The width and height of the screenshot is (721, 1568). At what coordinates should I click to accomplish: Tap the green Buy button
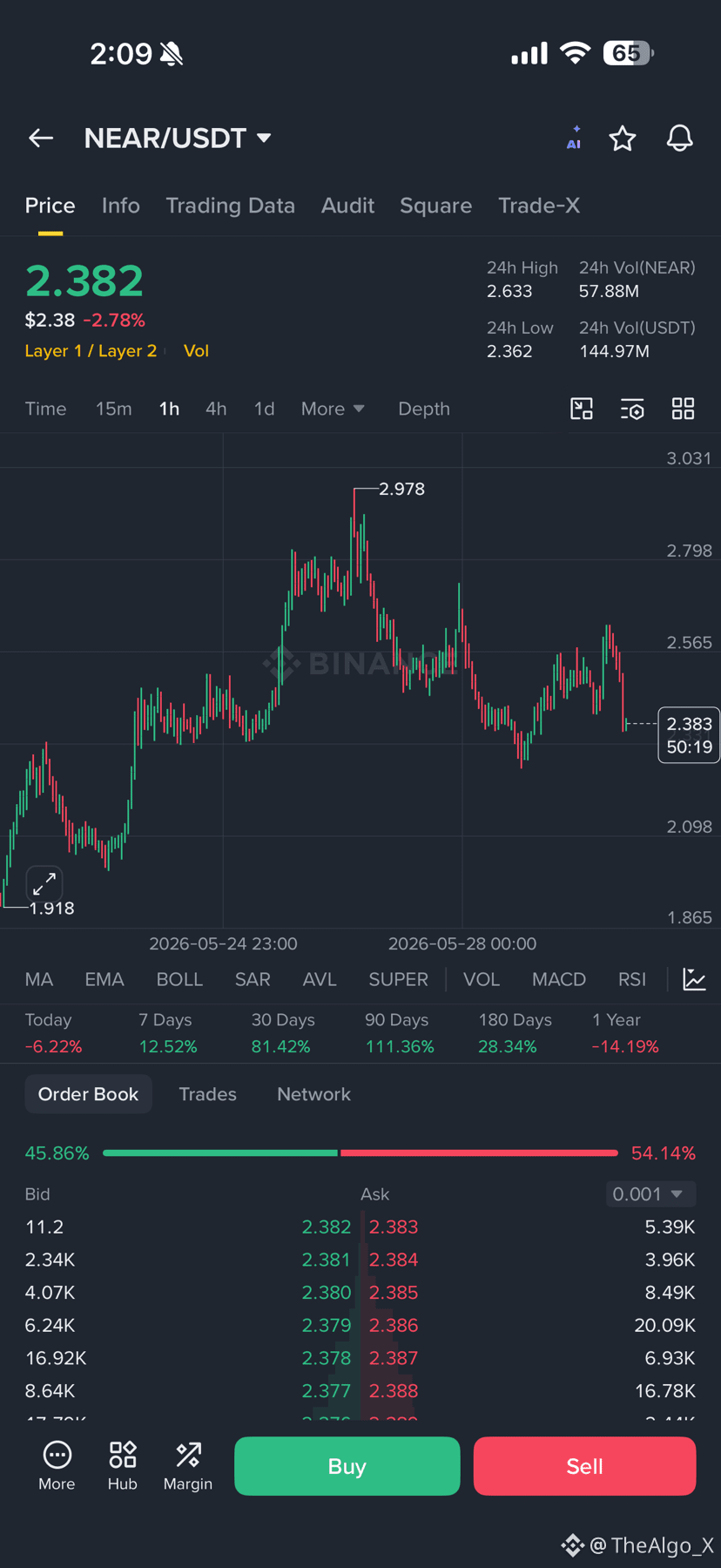347,1466
